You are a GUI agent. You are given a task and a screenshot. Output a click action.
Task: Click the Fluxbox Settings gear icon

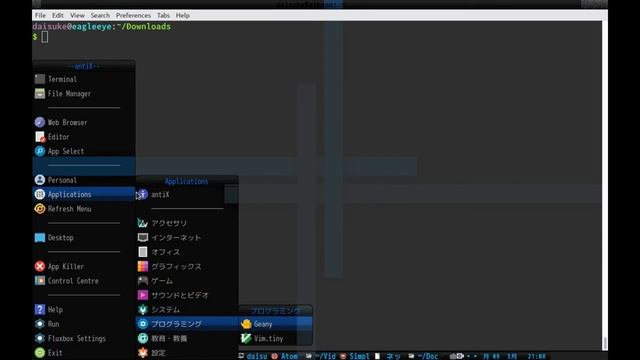(x=40, y=338)
